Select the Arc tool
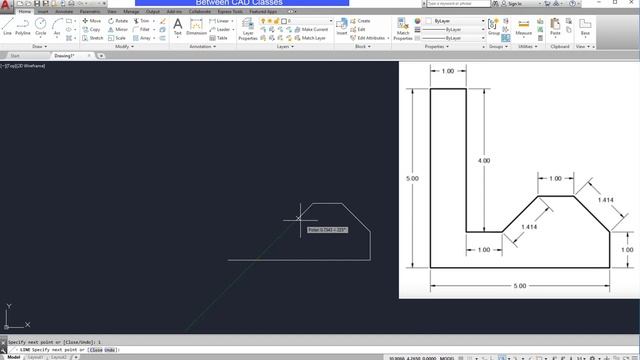Viewport: 640px width, 360px height. coord(57,27)
